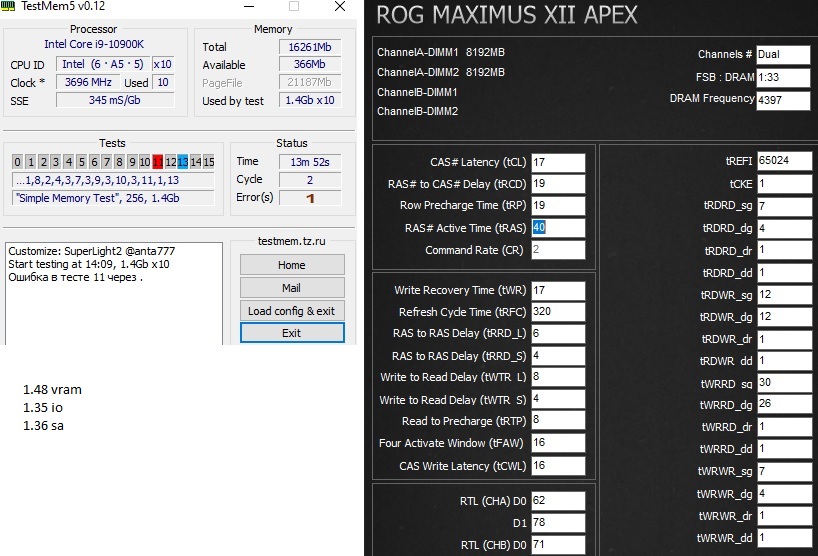
Task: Click the Intel Core i9-10900K processor name
Action: 94,44
